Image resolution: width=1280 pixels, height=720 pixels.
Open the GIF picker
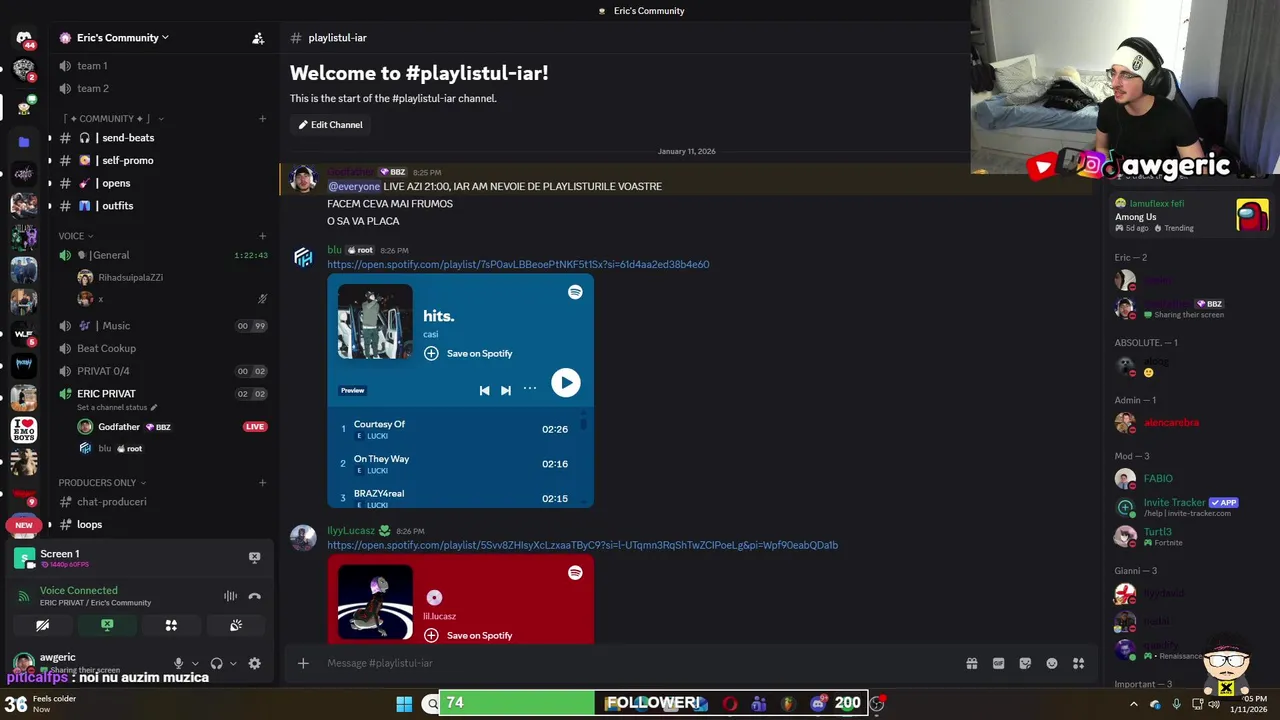(998, 663)
